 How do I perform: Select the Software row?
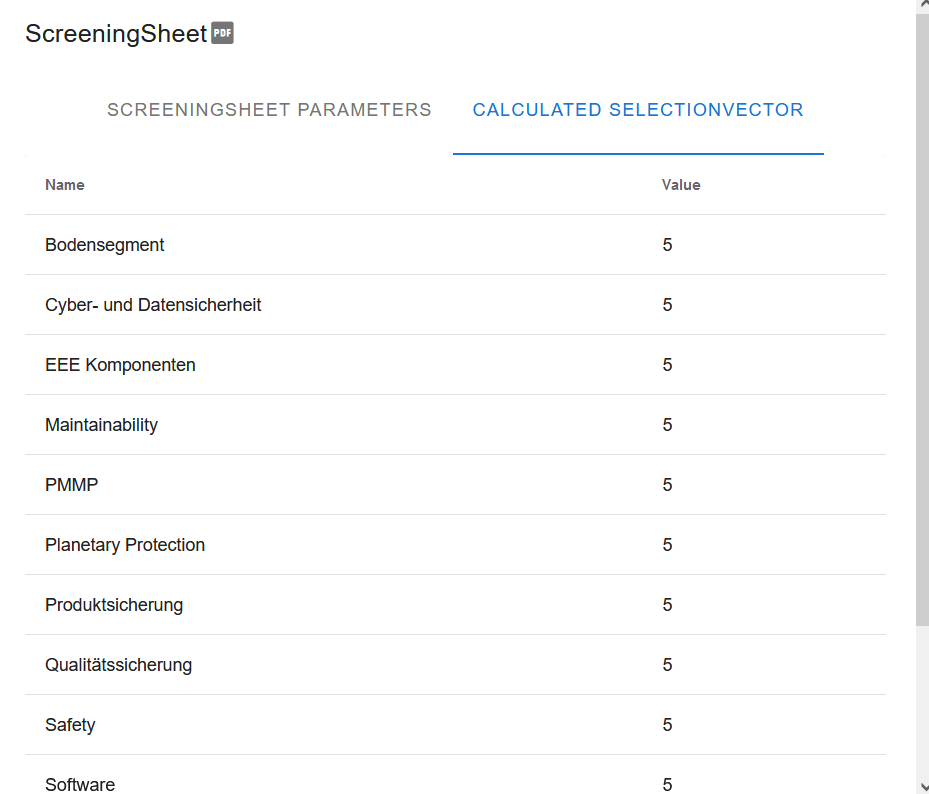tap(455, 777)
